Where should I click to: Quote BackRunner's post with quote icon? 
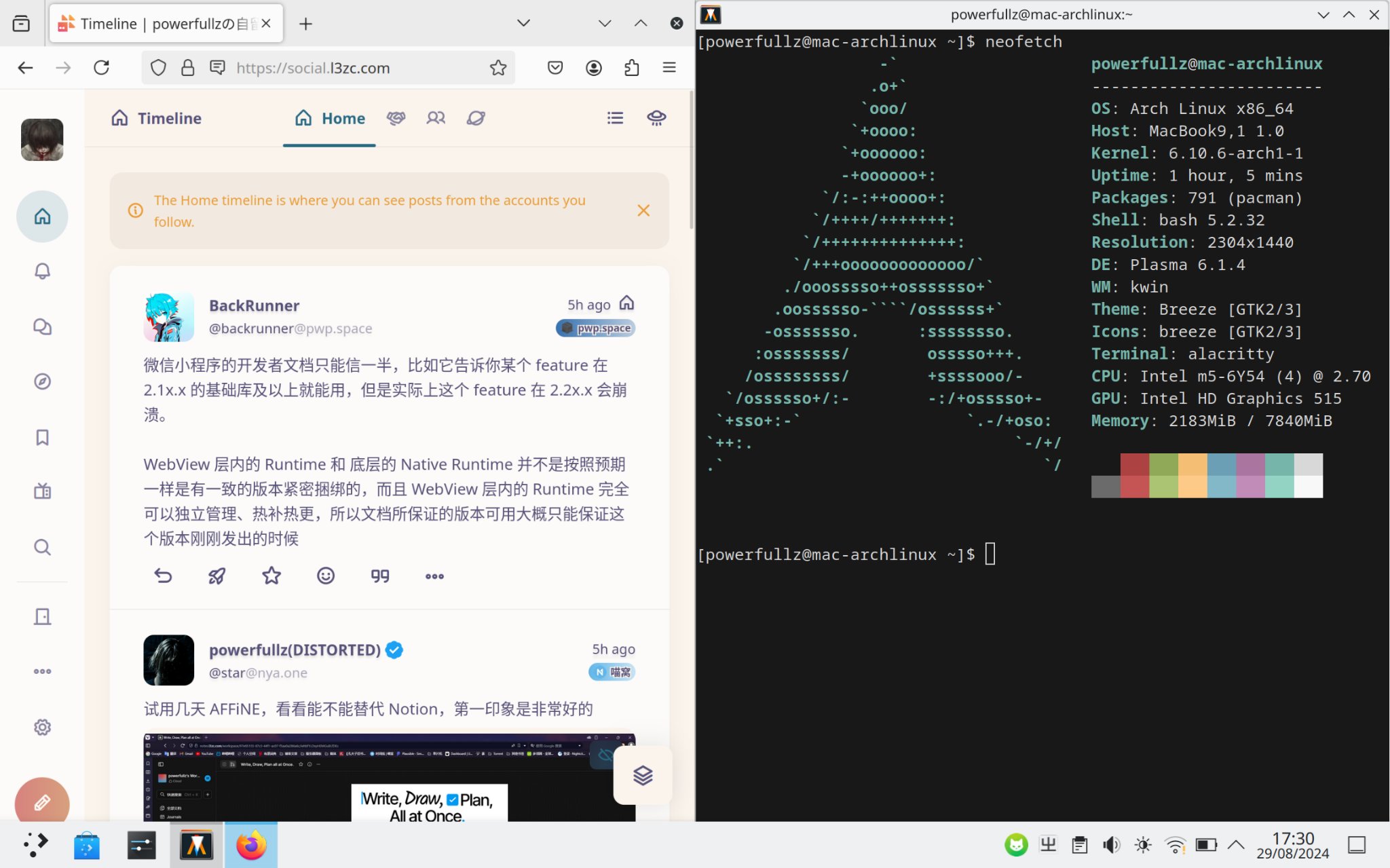(380, 576)
